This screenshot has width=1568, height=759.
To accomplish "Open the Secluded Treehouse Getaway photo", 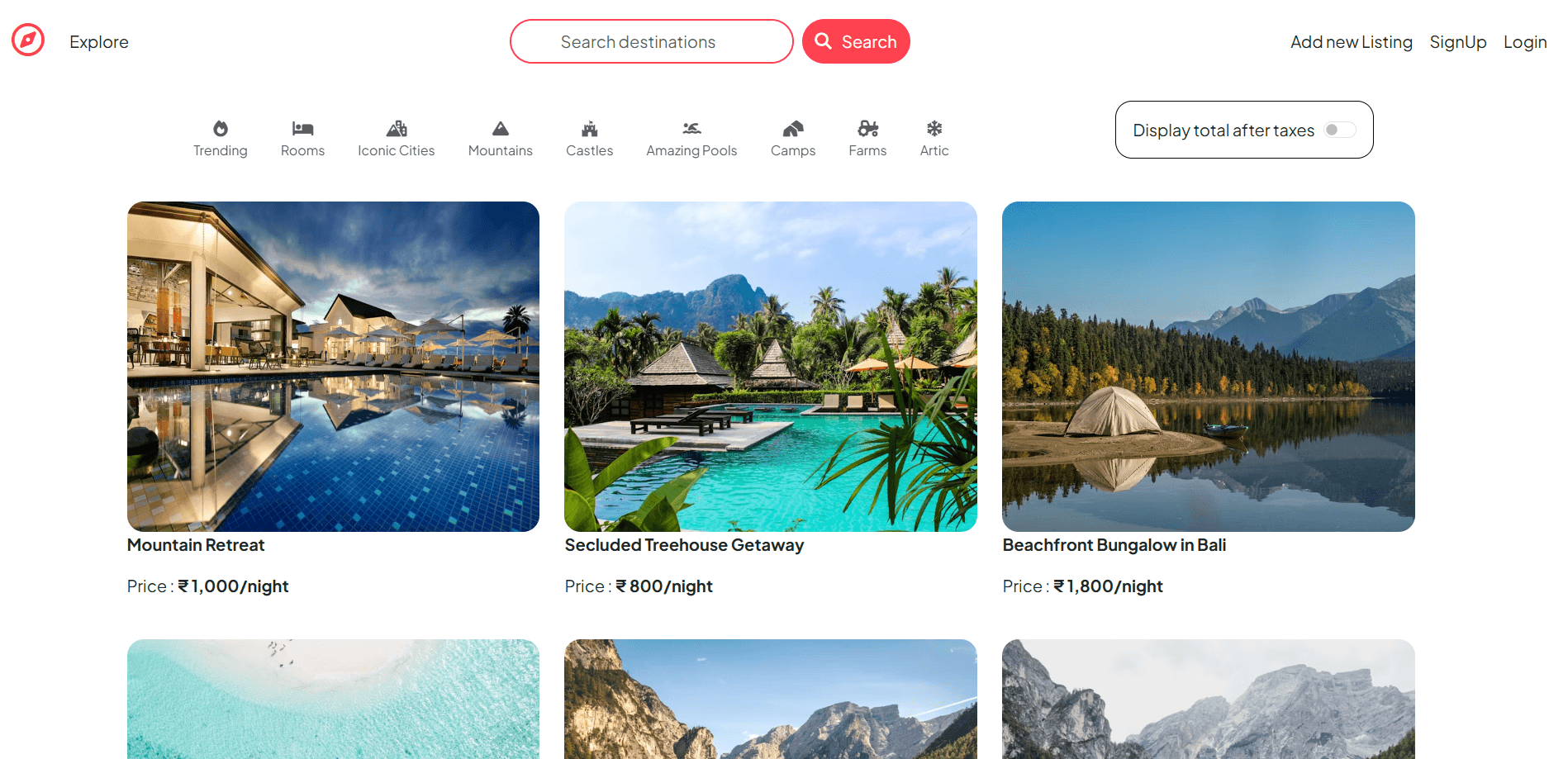I will pyautogui.click(x=771, y=367).
